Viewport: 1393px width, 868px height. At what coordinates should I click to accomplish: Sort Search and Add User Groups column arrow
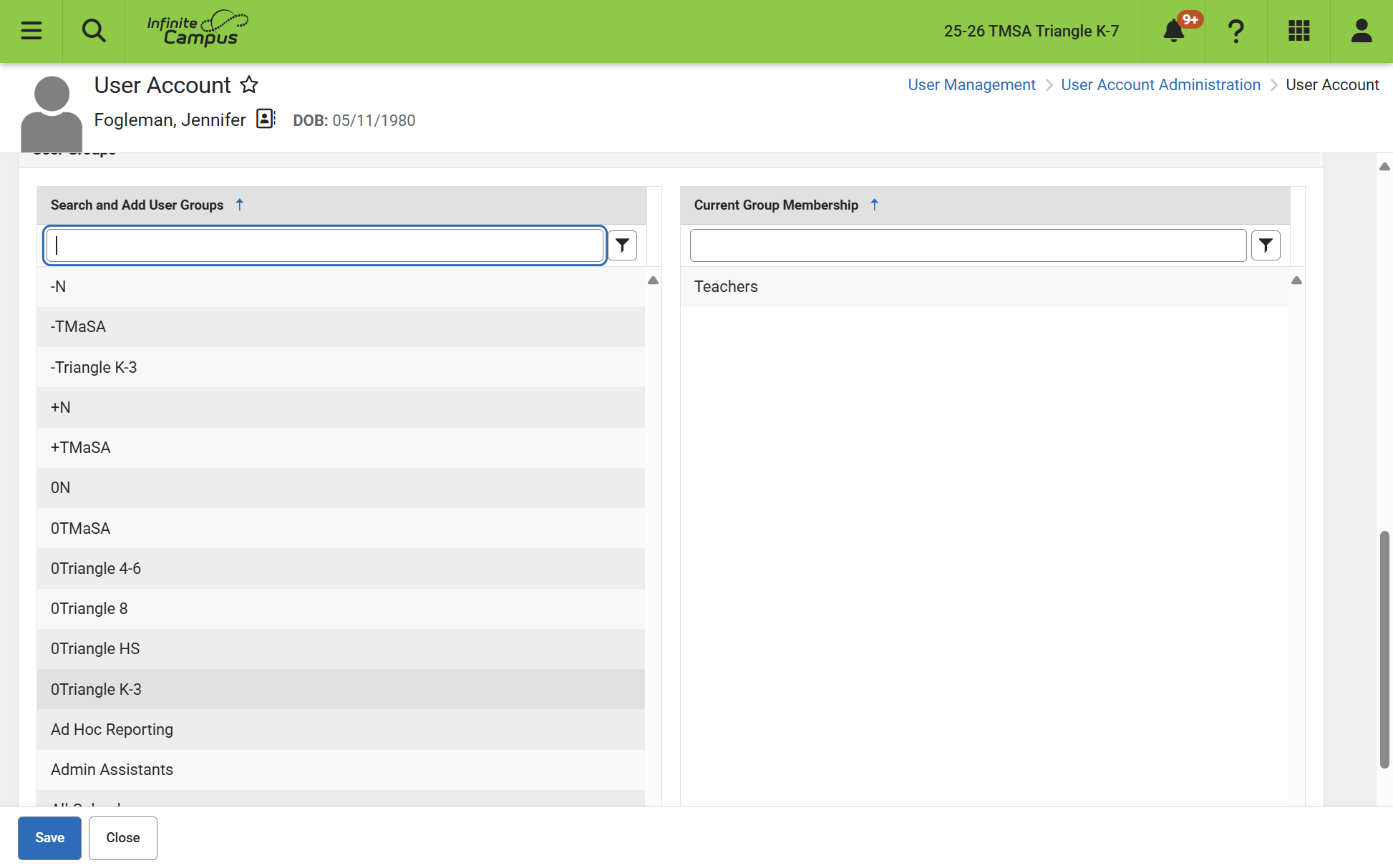point(240,205)
